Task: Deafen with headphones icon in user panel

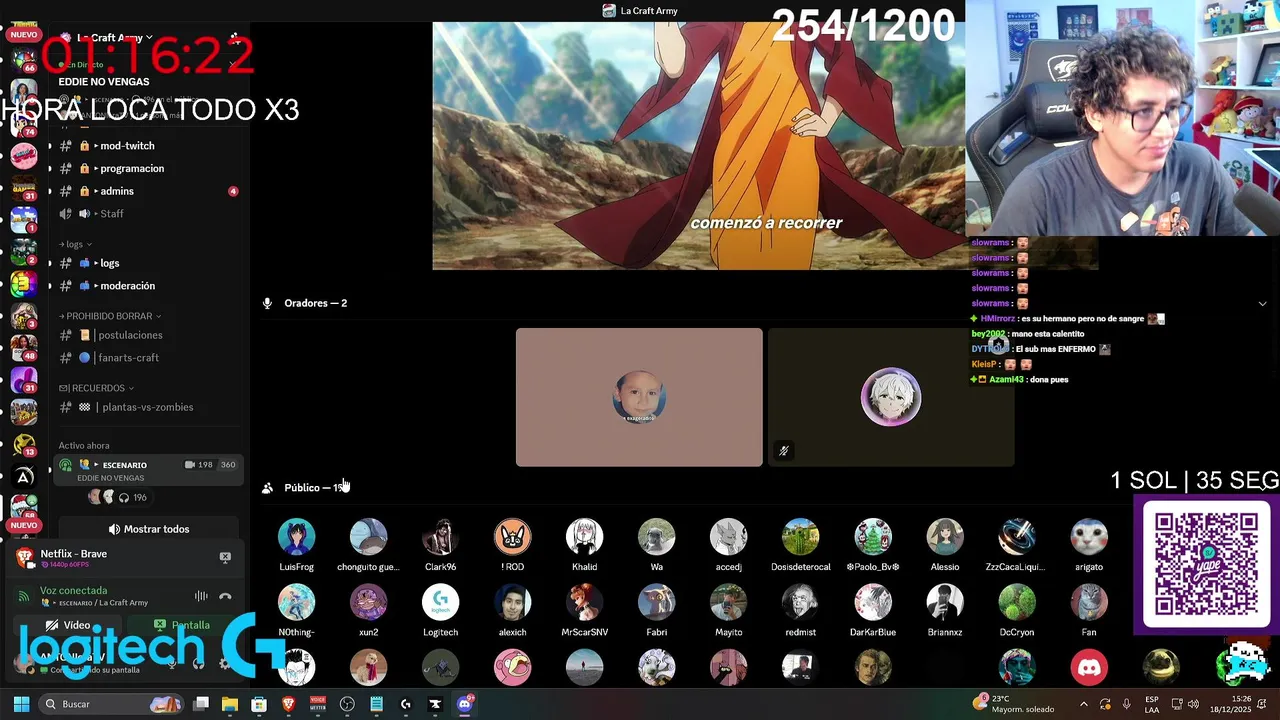Action: pyautogui.click(x=198, y=663)
